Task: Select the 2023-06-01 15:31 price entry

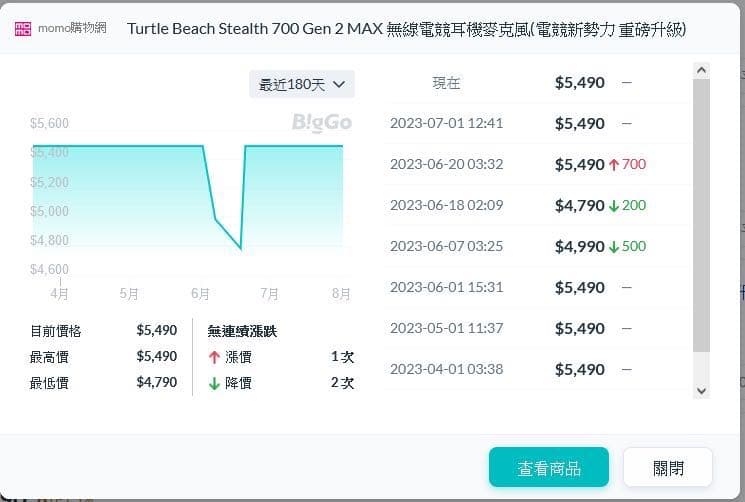Action: click(537, 287)
